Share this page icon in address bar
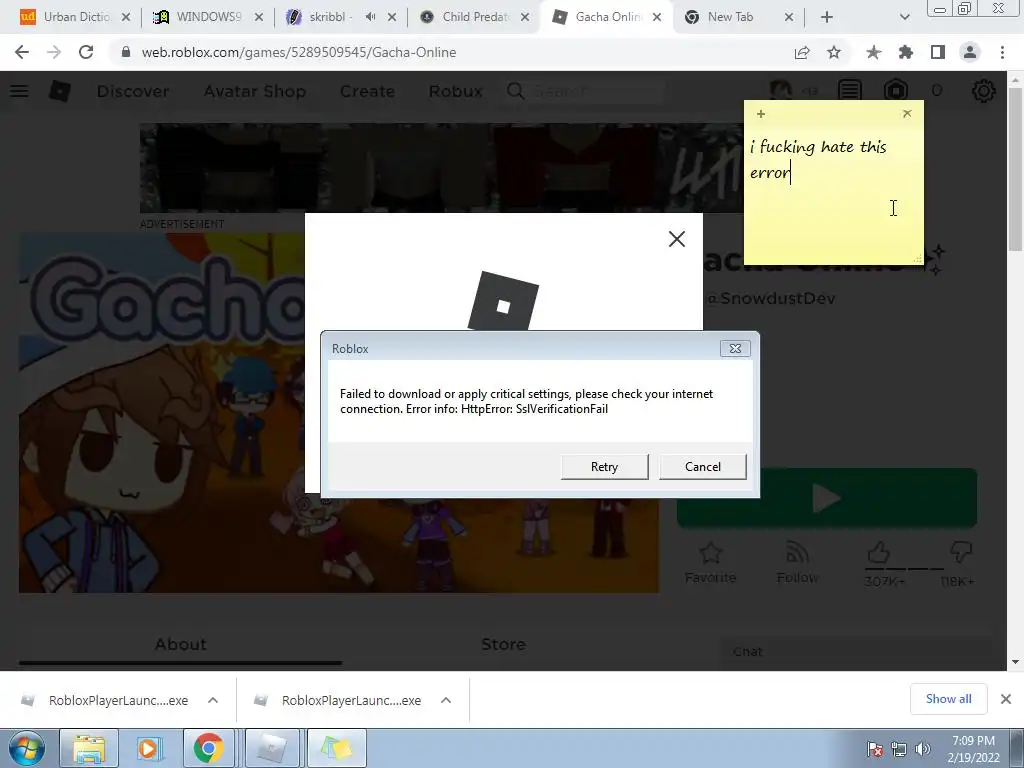The image size is (1024, 768). [802, 52]
